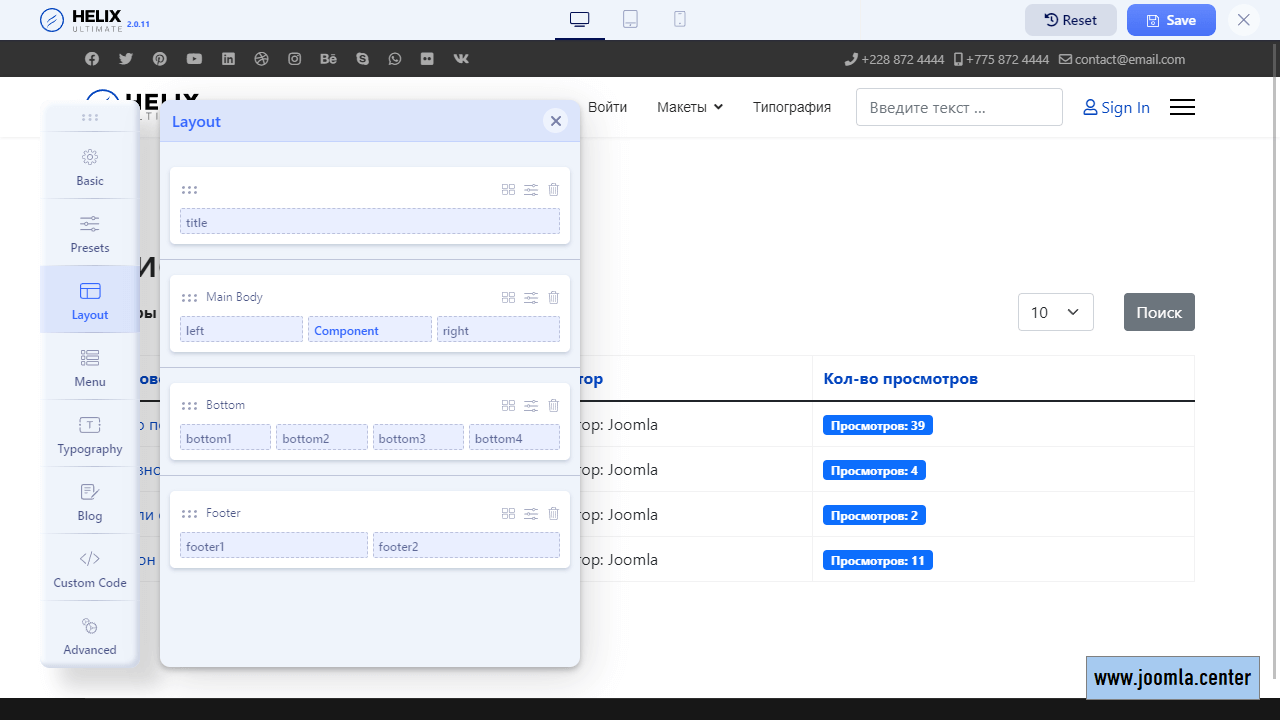The image size is (1280, 720).
Task: Click the YouTube icon in top bar
Action: 194,59
